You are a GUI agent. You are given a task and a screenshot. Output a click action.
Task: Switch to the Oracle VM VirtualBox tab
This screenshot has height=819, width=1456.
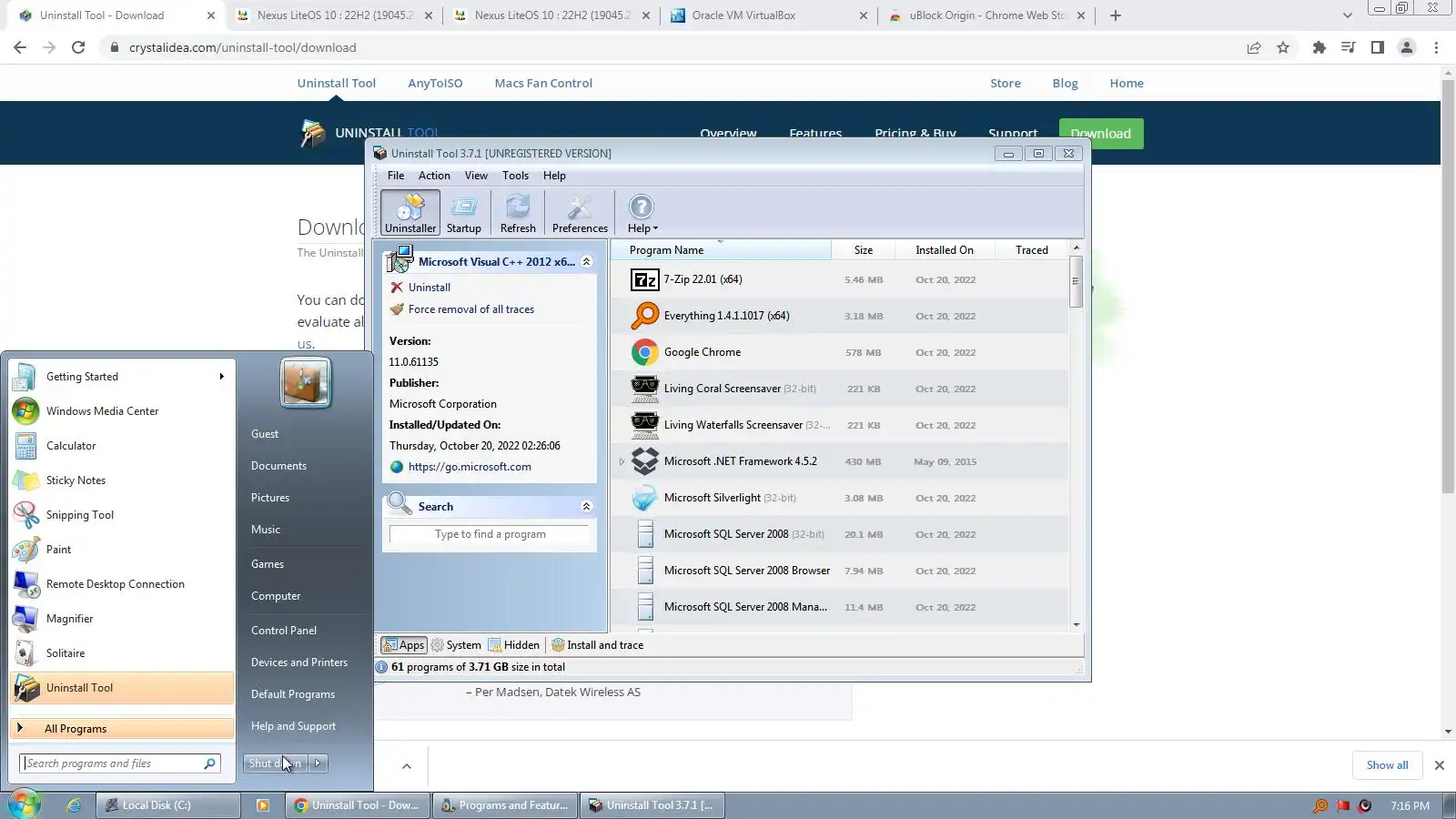click(769, 15)
